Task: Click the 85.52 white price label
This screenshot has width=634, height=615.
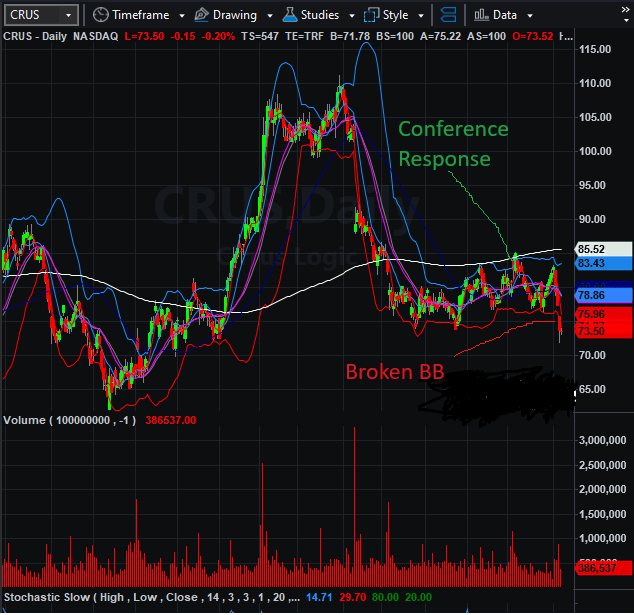Action: click(603, 249)
